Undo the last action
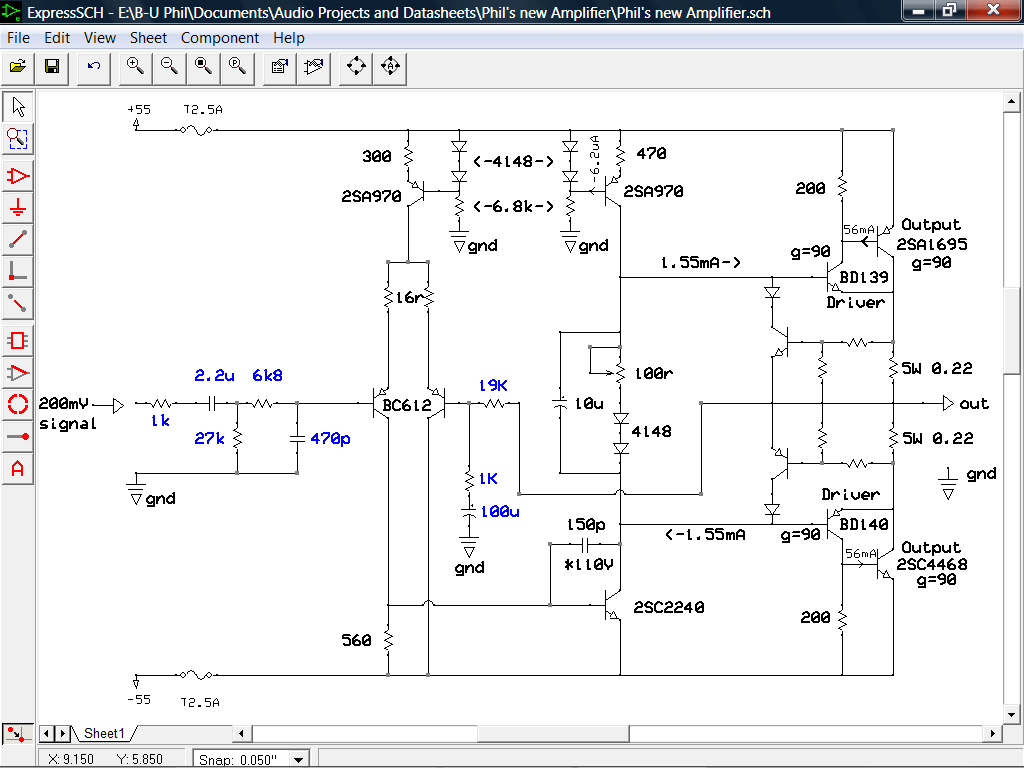 click(94, 67)
